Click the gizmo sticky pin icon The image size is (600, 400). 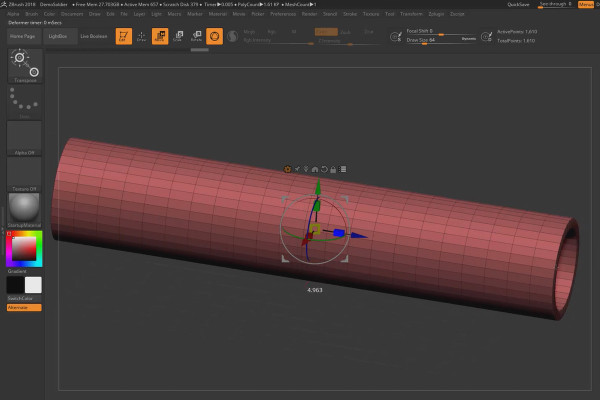(297, 169)
